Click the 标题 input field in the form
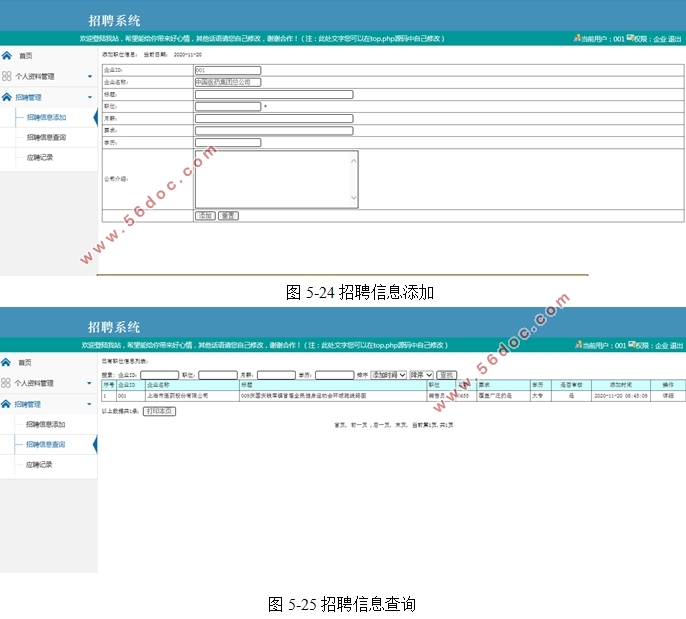The image size is (686, 619). coord(274,94)
